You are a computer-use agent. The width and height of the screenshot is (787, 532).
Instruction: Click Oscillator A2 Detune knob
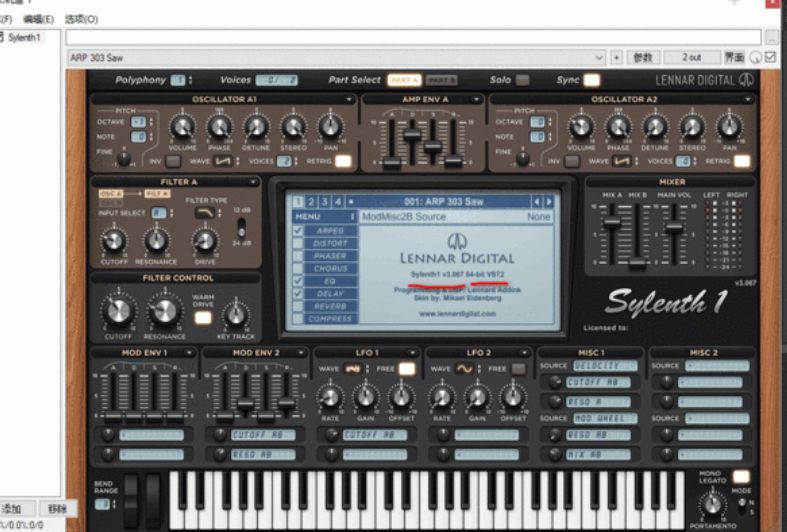(x=655, y=127)
